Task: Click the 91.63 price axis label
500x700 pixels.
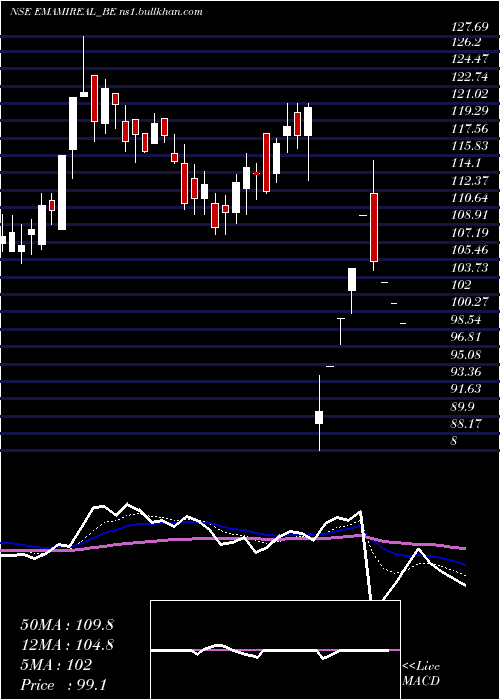Action: pos(467,389)
